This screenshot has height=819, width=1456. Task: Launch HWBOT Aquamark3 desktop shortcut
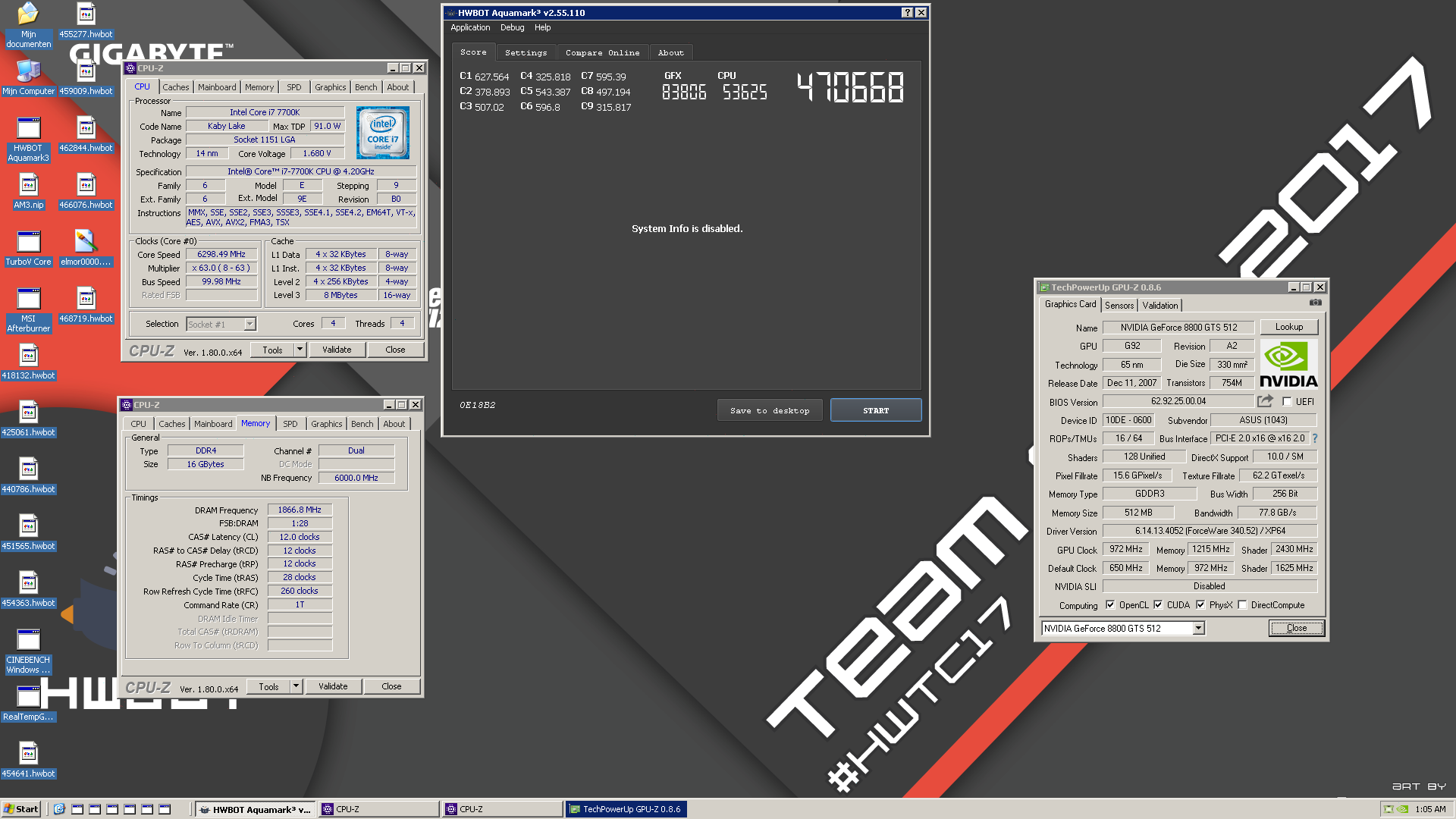pyautogui.click(x=28, y=140)
